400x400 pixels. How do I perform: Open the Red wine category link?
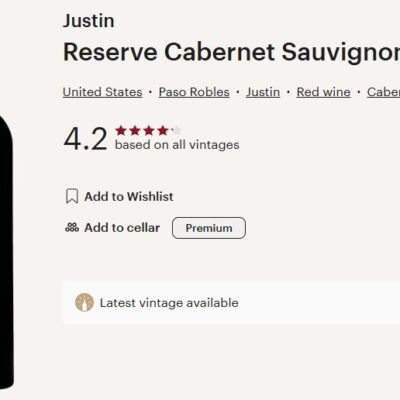point(323,92)
